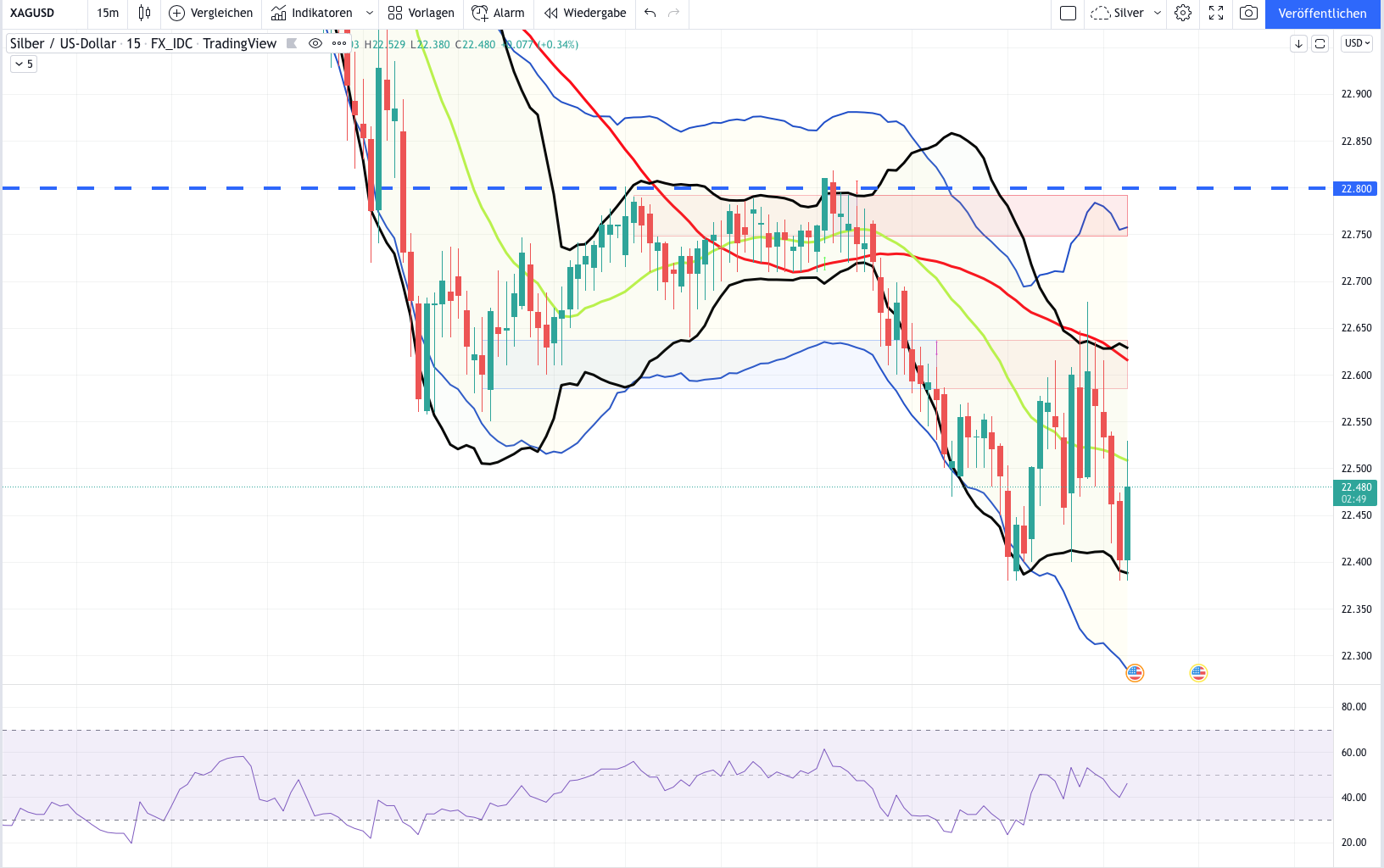Screen dimensions: 1384x868
Task: Take a chart snapshot with the camera icon
Action: tap(1248, 13)
